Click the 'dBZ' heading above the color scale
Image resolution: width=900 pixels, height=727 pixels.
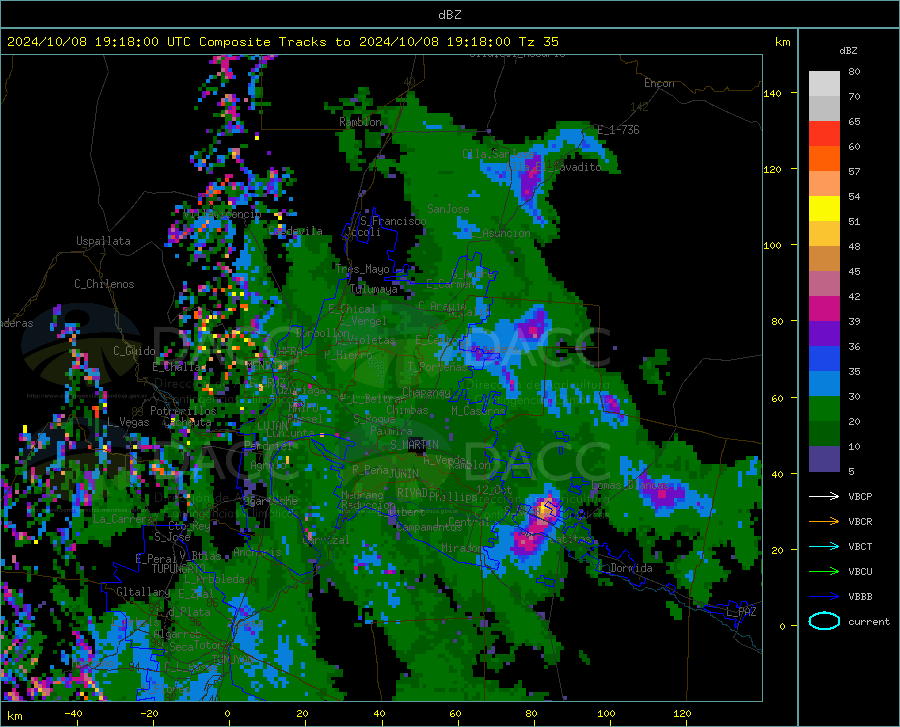pyautogui.click(x=848, y=50)
